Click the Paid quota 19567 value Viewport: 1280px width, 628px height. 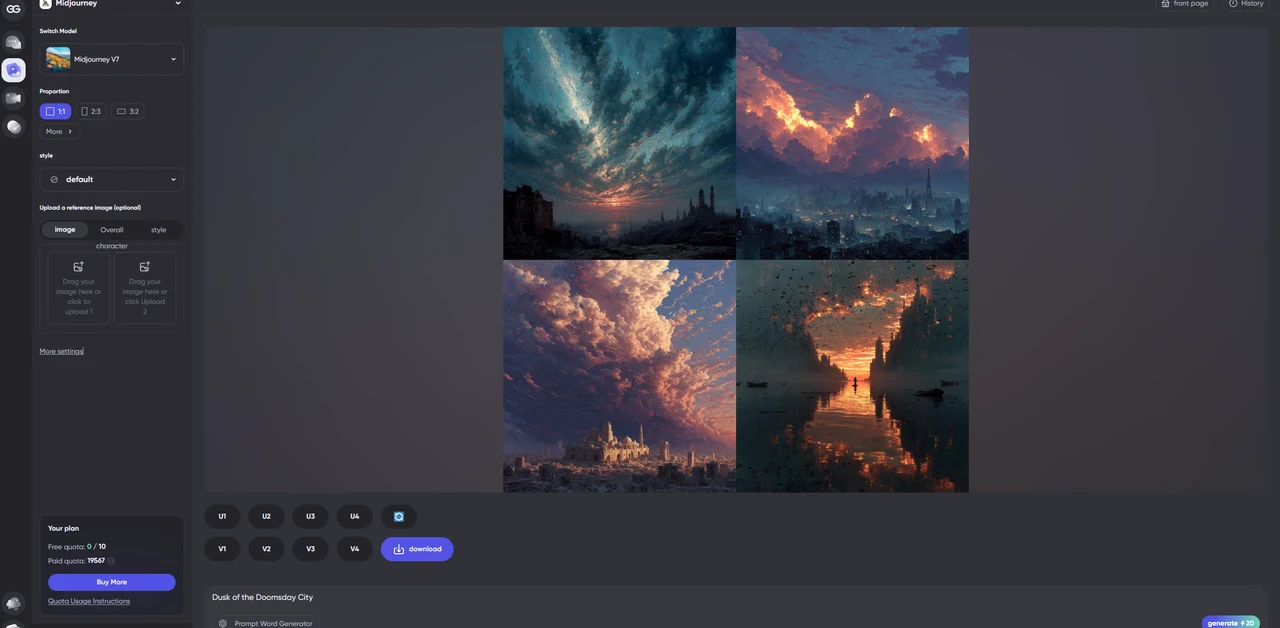(x=96, y=561)
